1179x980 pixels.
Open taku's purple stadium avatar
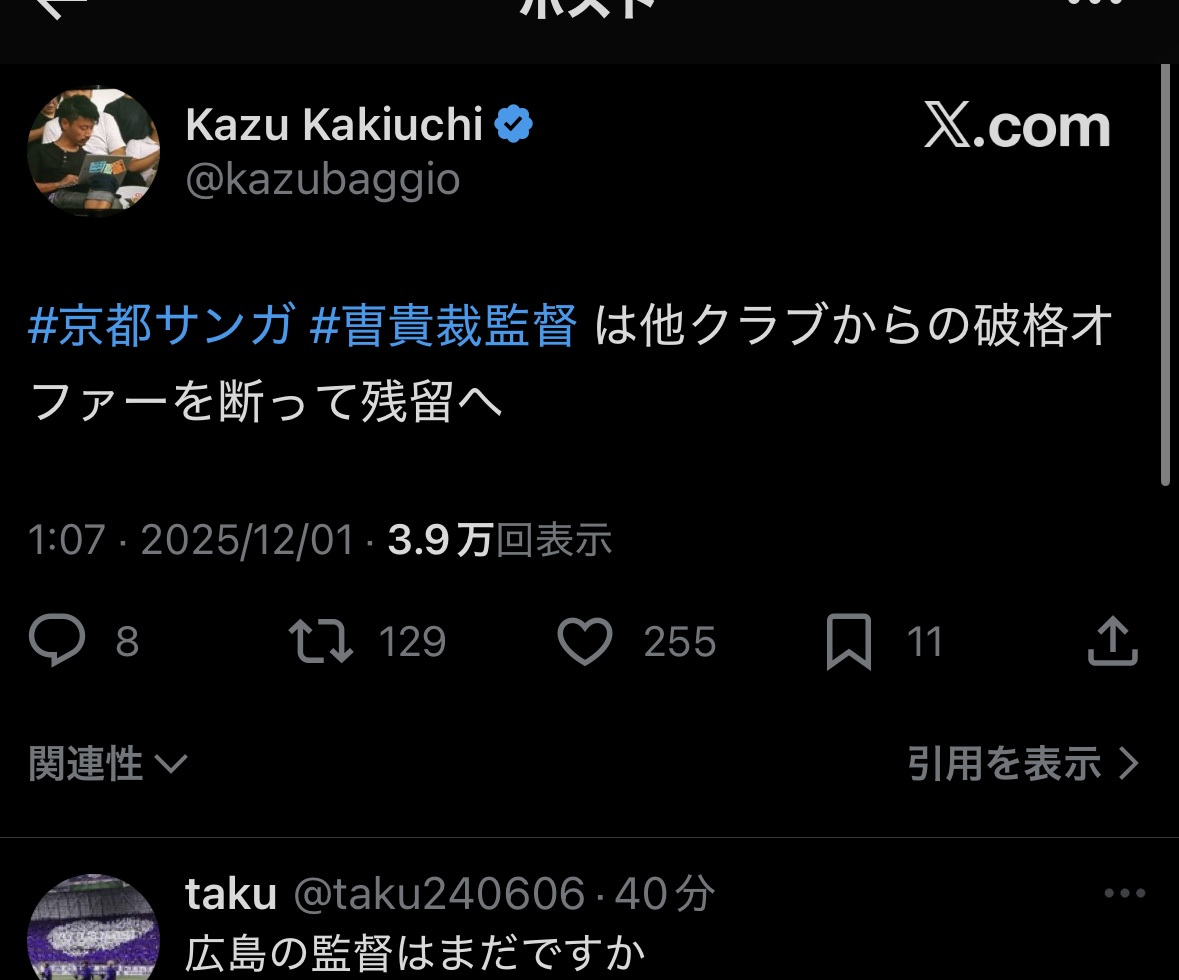pos(93,927)
